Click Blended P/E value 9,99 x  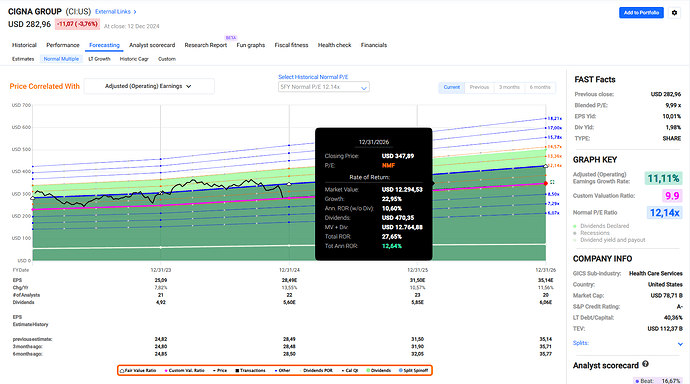coord(673,105)
